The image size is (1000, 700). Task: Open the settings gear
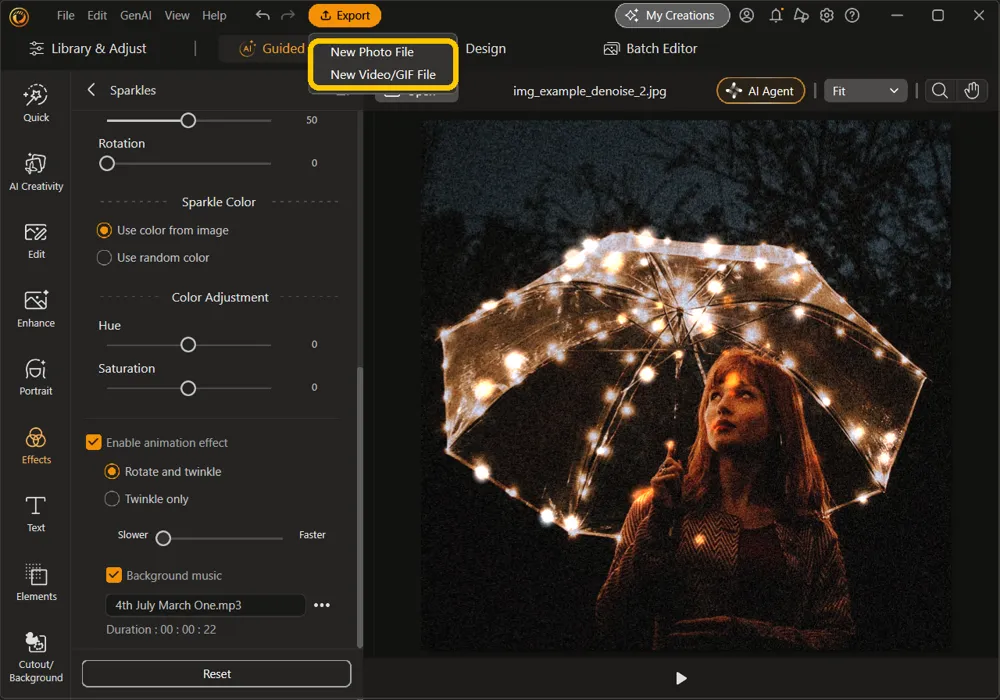pyautogui.click(x=827, y=15)
